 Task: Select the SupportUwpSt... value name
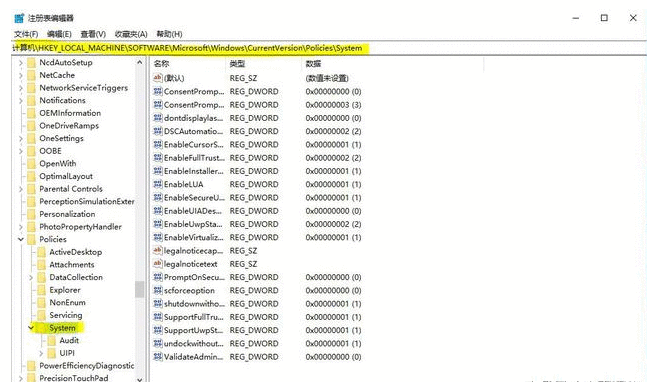pyautogui.click(x=193, y=330)
